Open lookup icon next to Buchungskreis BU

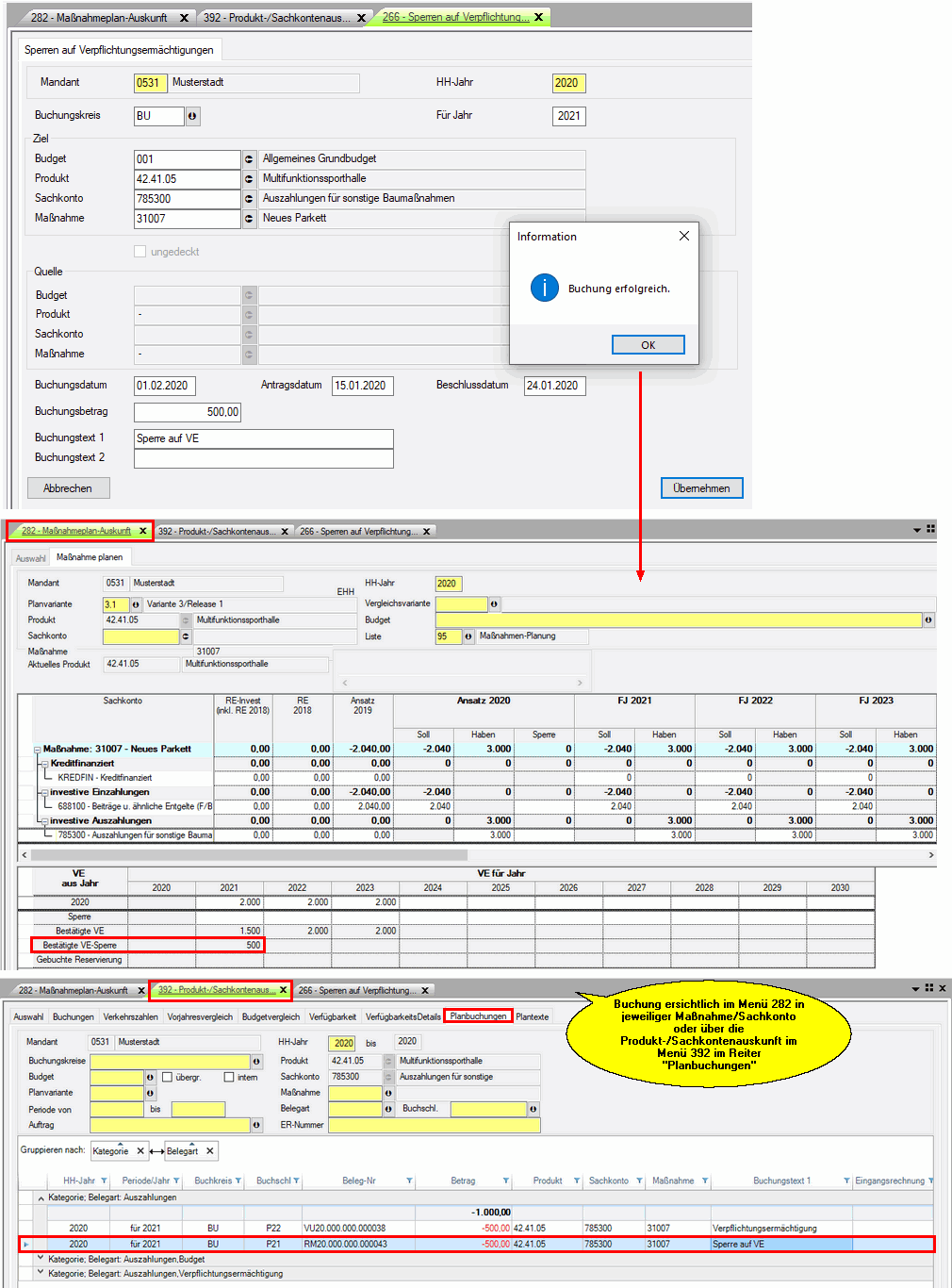point(192,116)
